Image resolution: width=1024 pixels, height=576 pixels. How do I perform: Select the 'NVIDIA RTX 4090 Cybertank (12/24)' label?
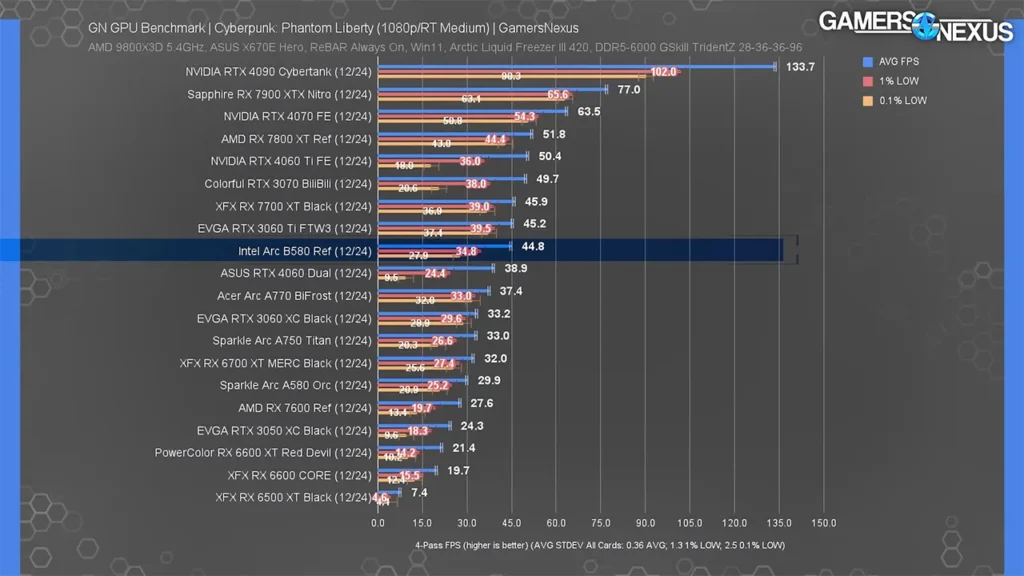278,72
